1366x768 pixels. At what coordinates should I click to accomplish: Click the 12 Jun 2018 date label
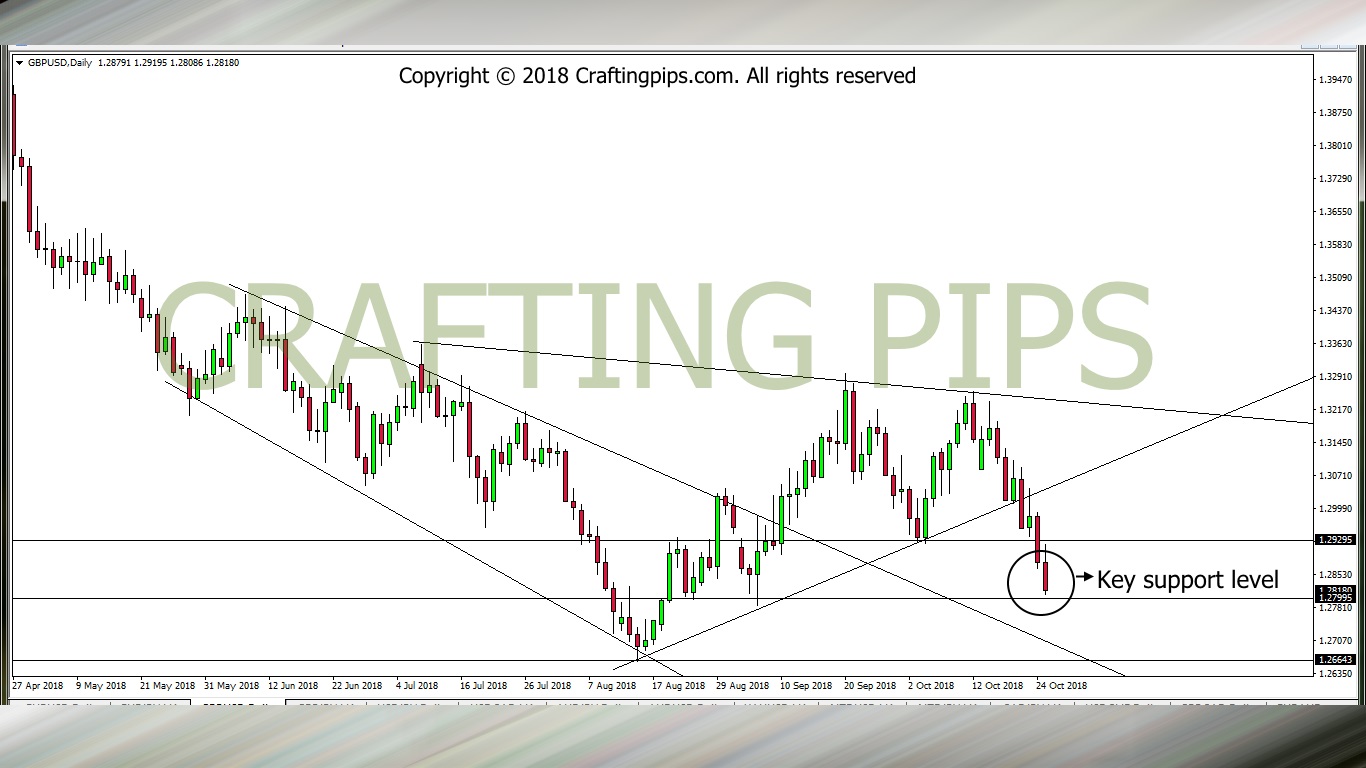[292, 686]
